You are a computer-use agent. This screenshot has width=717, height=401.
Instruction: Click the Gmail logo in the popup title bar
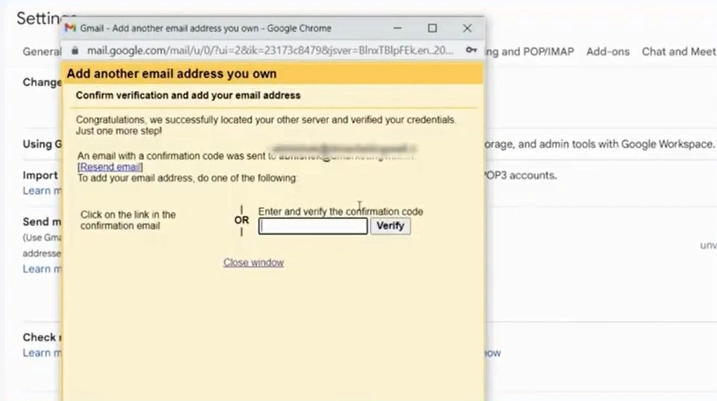pos(70,28)
